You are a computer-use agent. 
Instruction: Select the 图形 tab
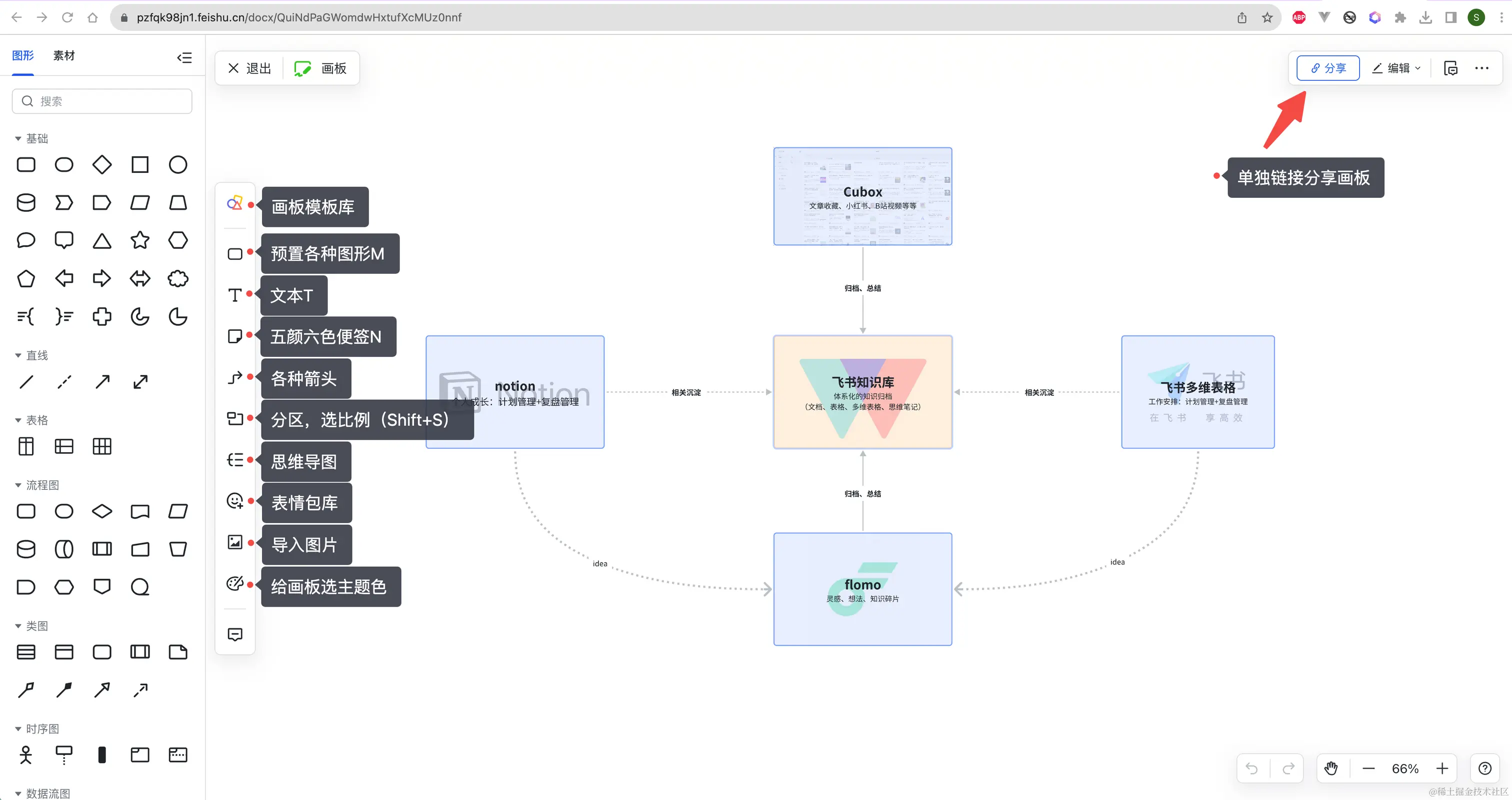[x=23, y=56]
